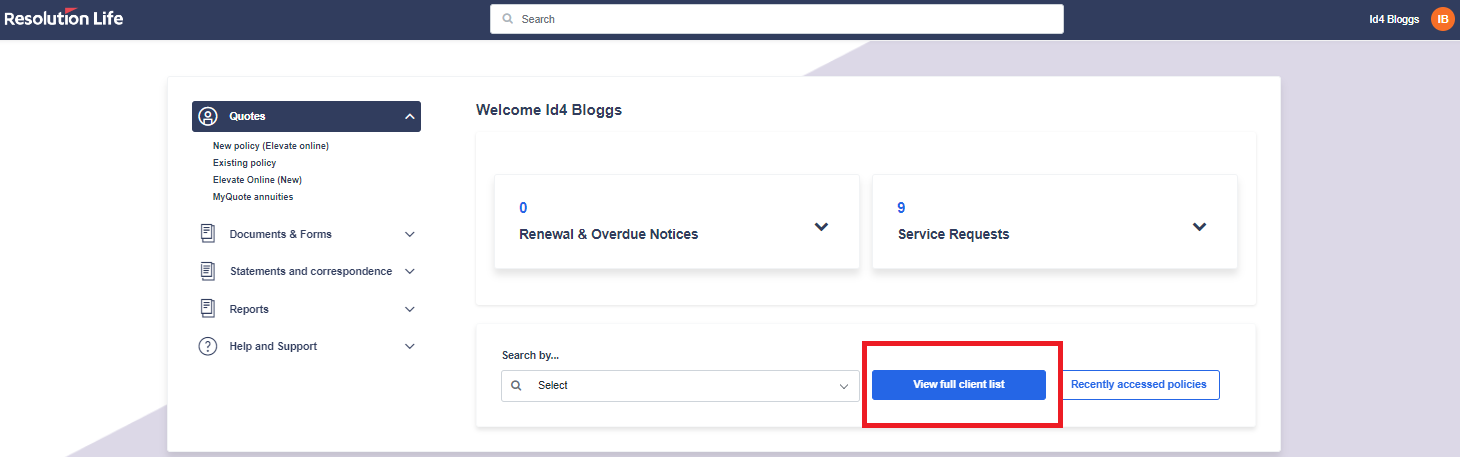Click the Welcome Id4 Bloggs heading

(549, 110)
